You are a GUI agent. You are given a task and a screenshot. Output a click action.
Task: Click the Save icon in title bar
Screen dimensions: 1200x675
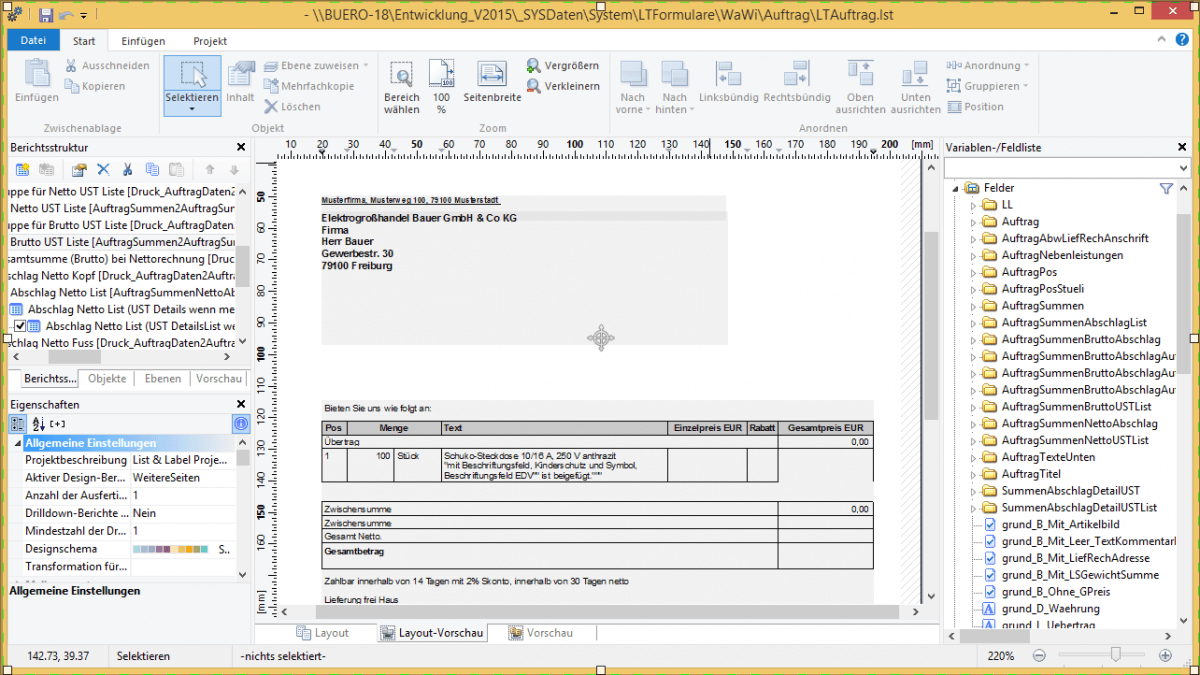46,15
